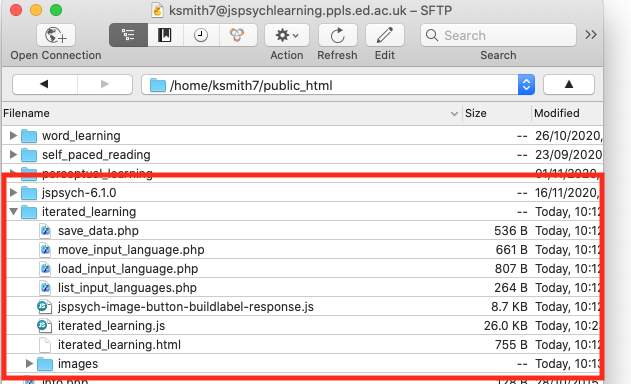Select the self_paced_reading row name
The image size is (631, 384).
click(96, 155)
